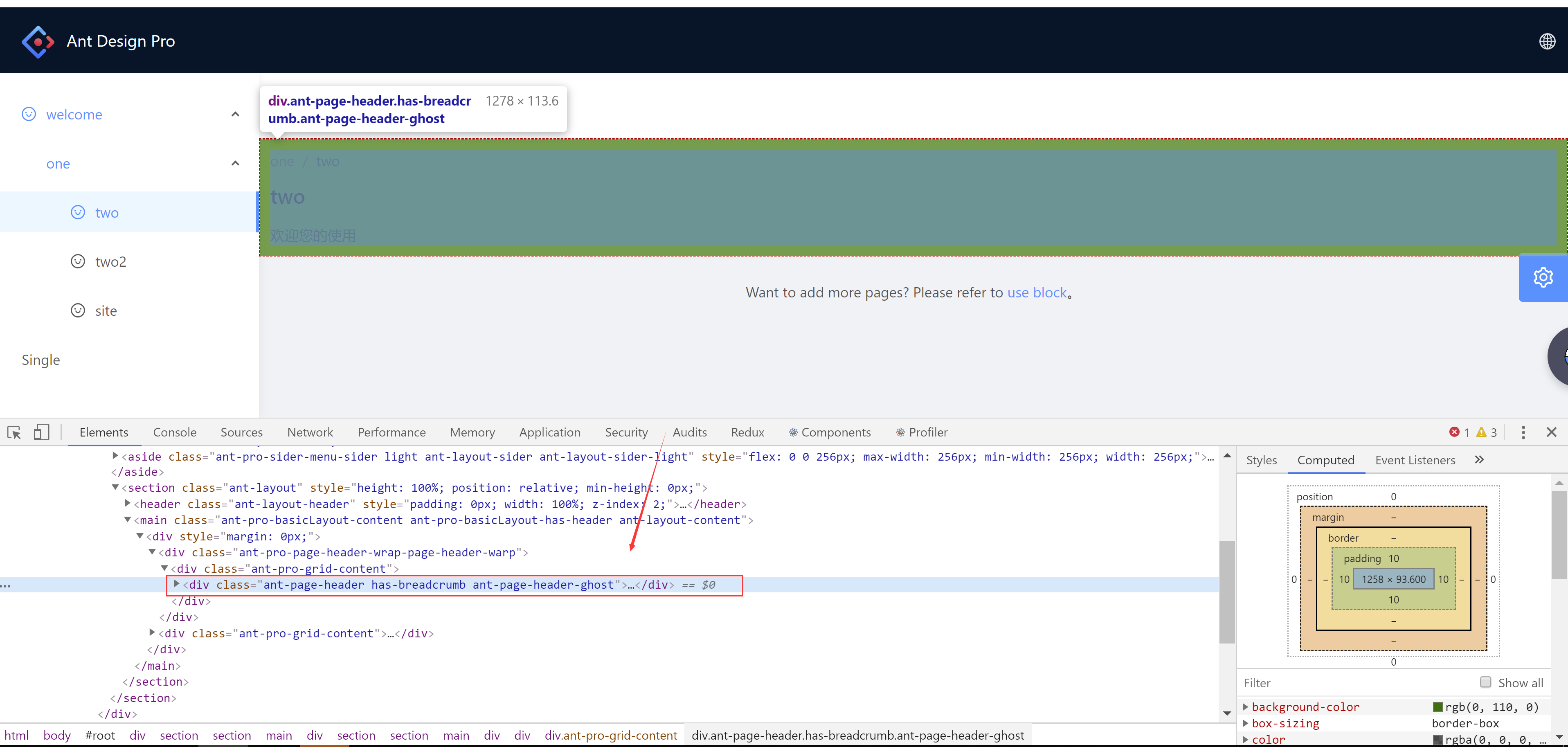The width and height of the screenshot is (1568, 747).
Task: Click the red error count icon
Action: (1454, 432)
